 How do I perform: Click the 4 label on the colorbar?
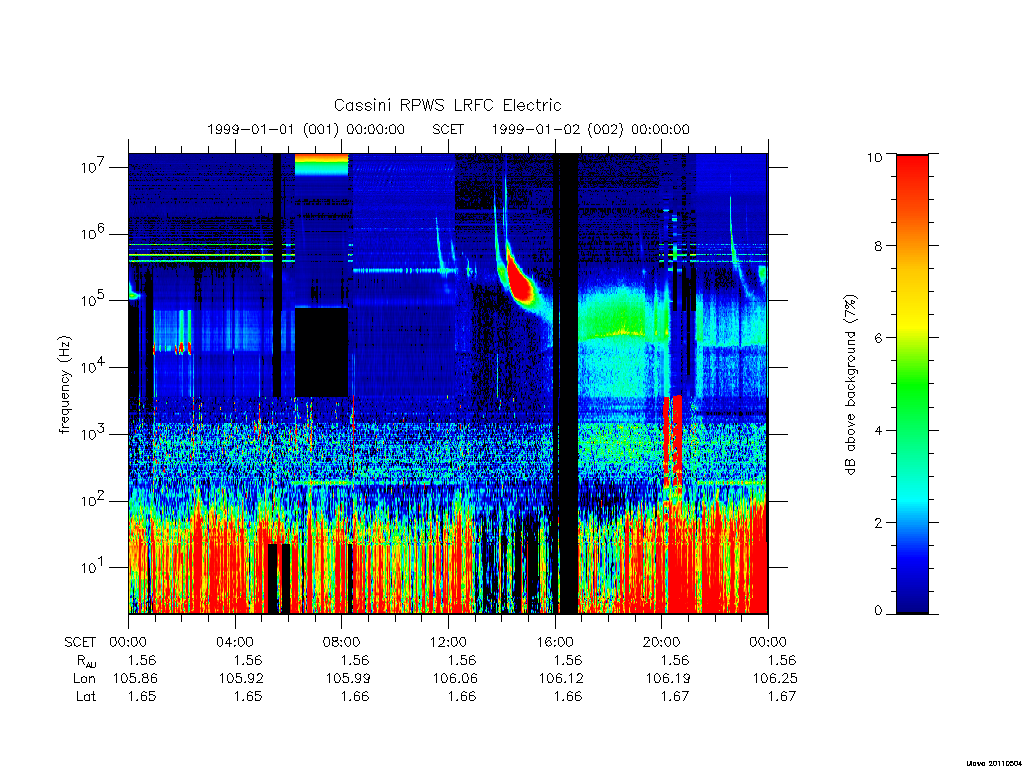[x=878, y=430]
